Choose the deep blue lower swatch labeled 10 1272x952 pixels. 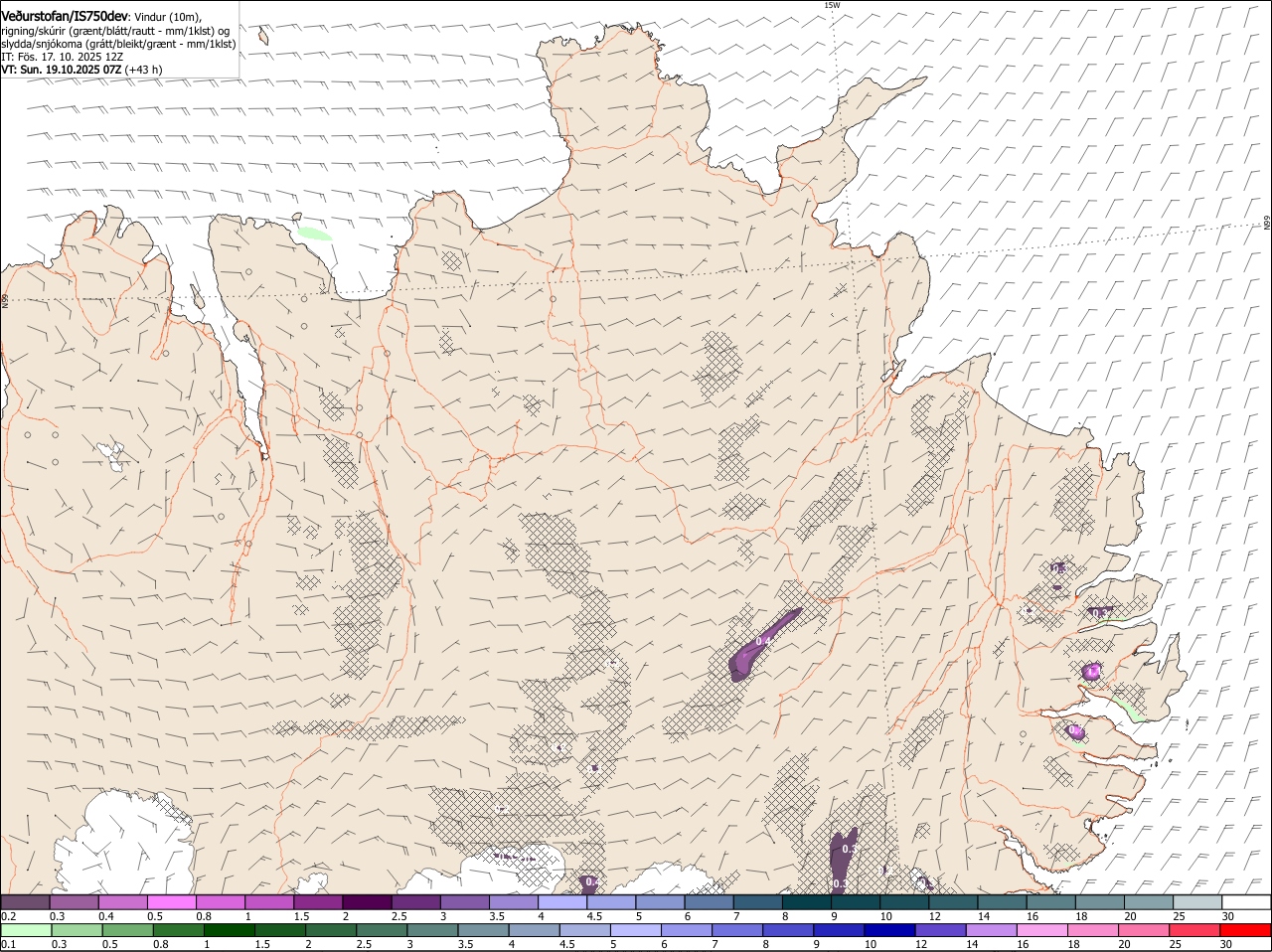[887, 930]
